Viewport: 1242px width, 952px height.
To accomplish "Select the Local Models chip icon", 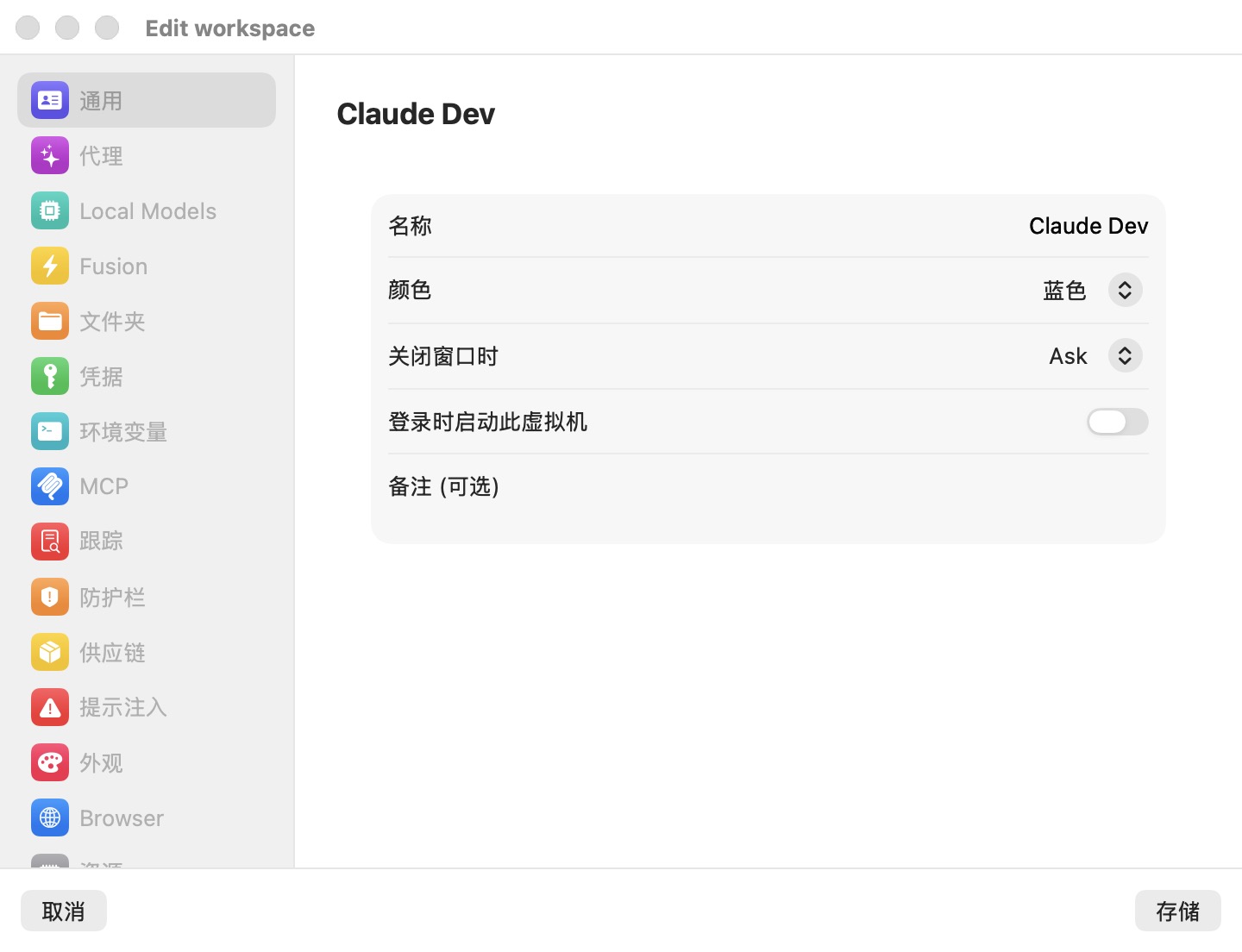I will pos(50,211).
